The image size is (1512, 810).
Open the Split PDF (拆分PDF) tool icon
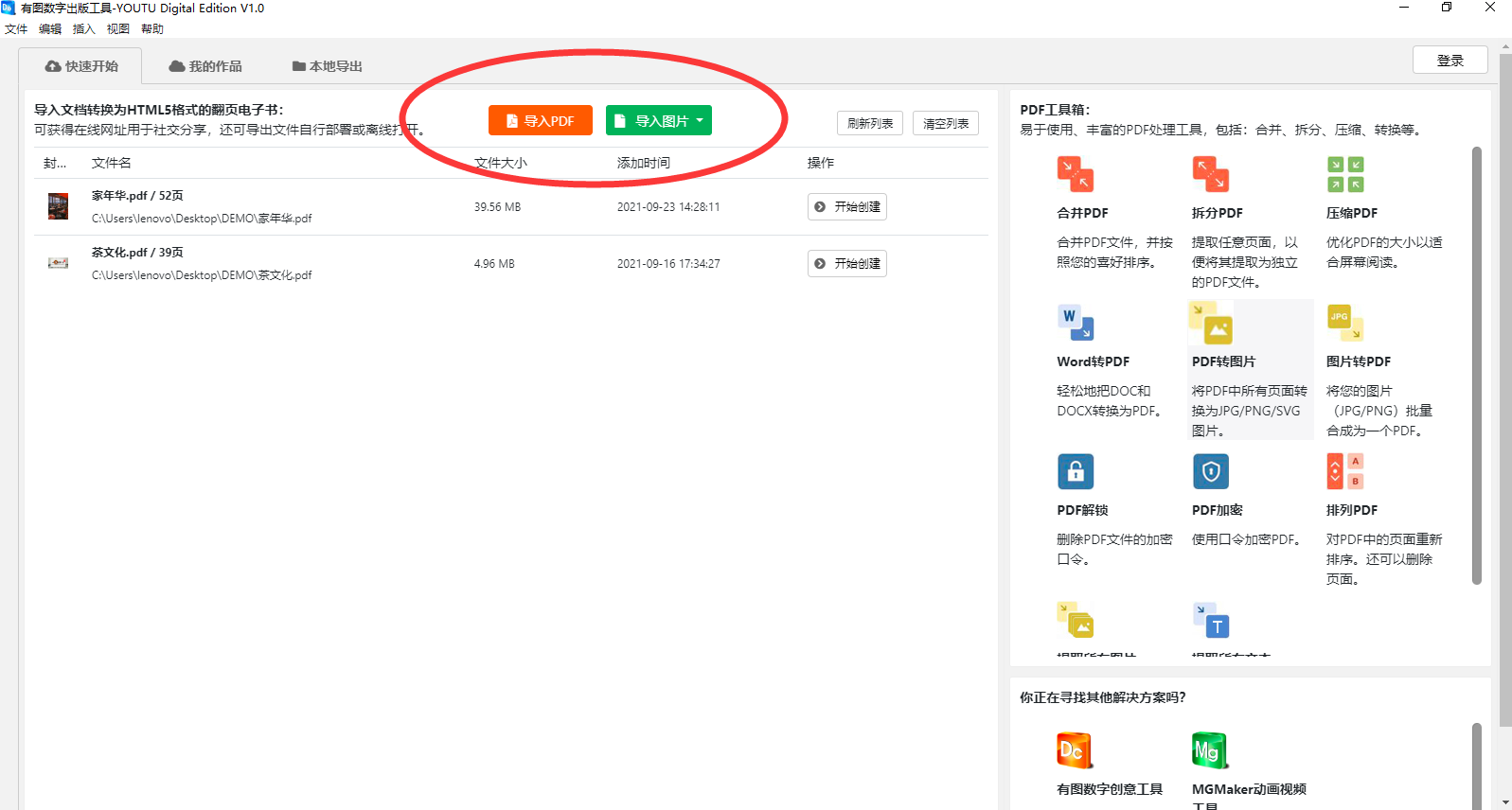click(x=1210, y=174)
